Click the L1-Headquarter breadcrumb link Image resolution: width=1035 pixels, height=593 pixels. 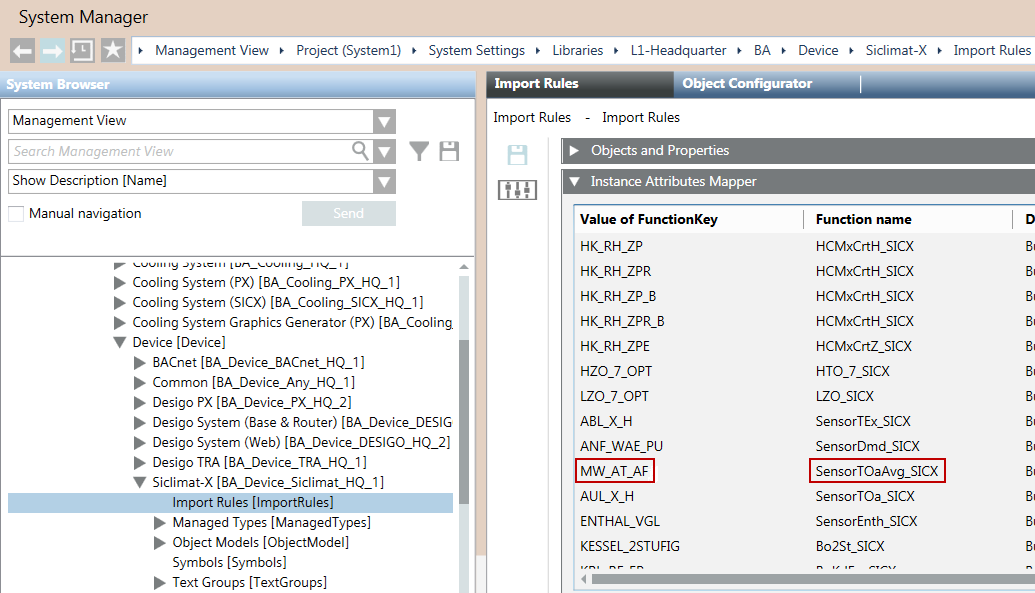click(x=676, y=50)
